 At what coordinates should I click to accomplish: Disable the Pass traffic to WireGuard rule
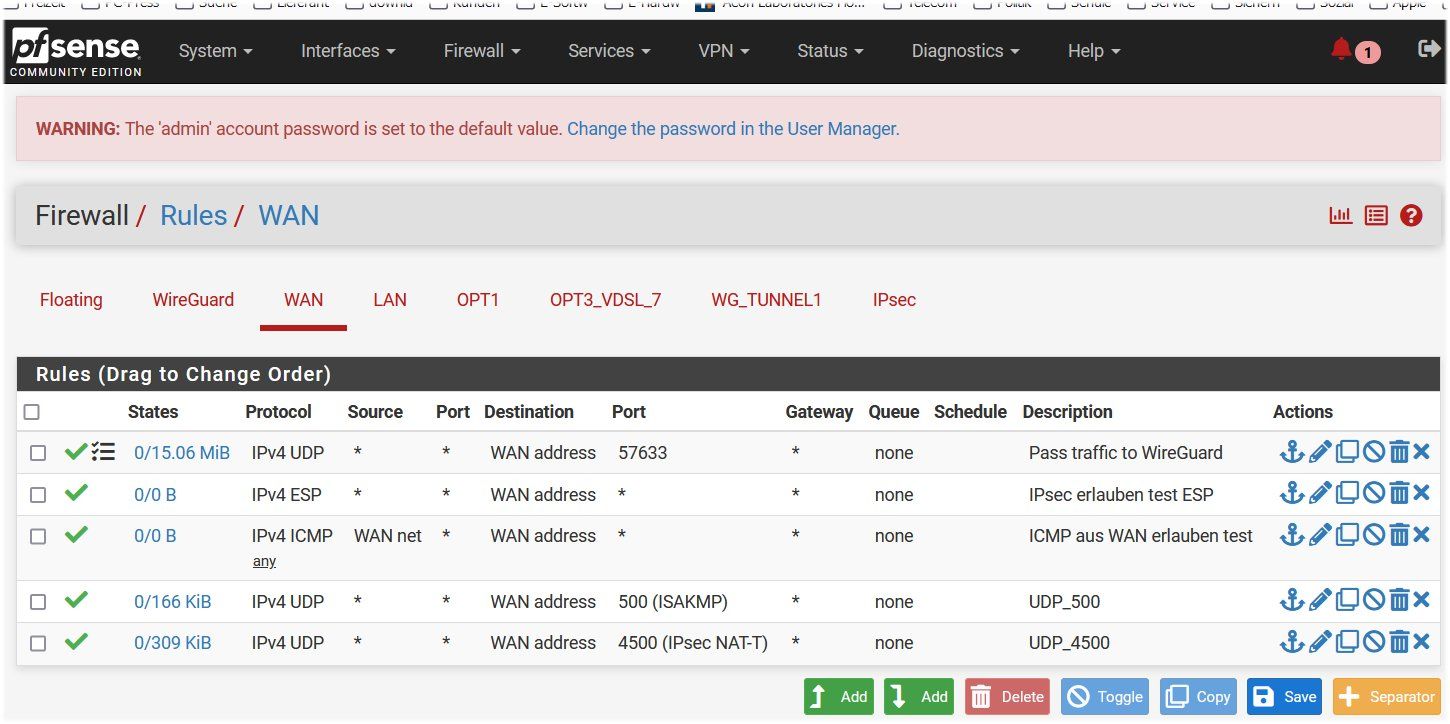point(1374,452)
